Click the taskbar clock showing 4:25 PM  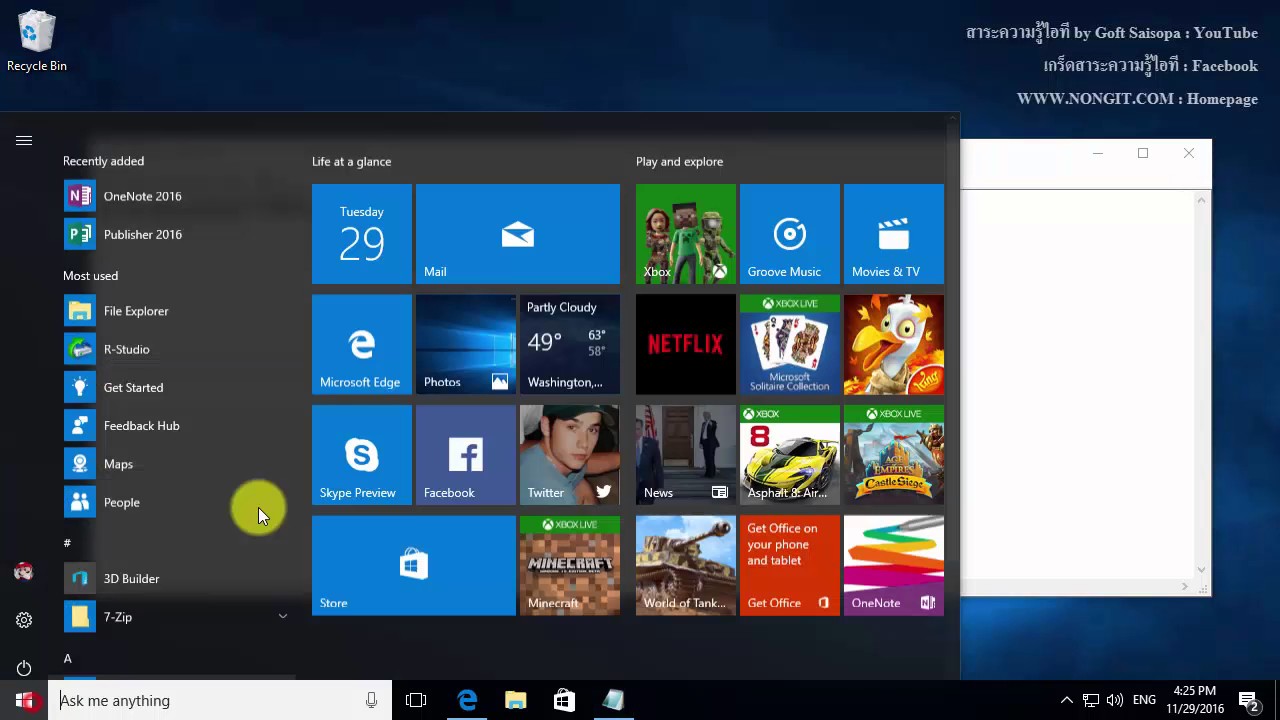[x=1194, y=700]
